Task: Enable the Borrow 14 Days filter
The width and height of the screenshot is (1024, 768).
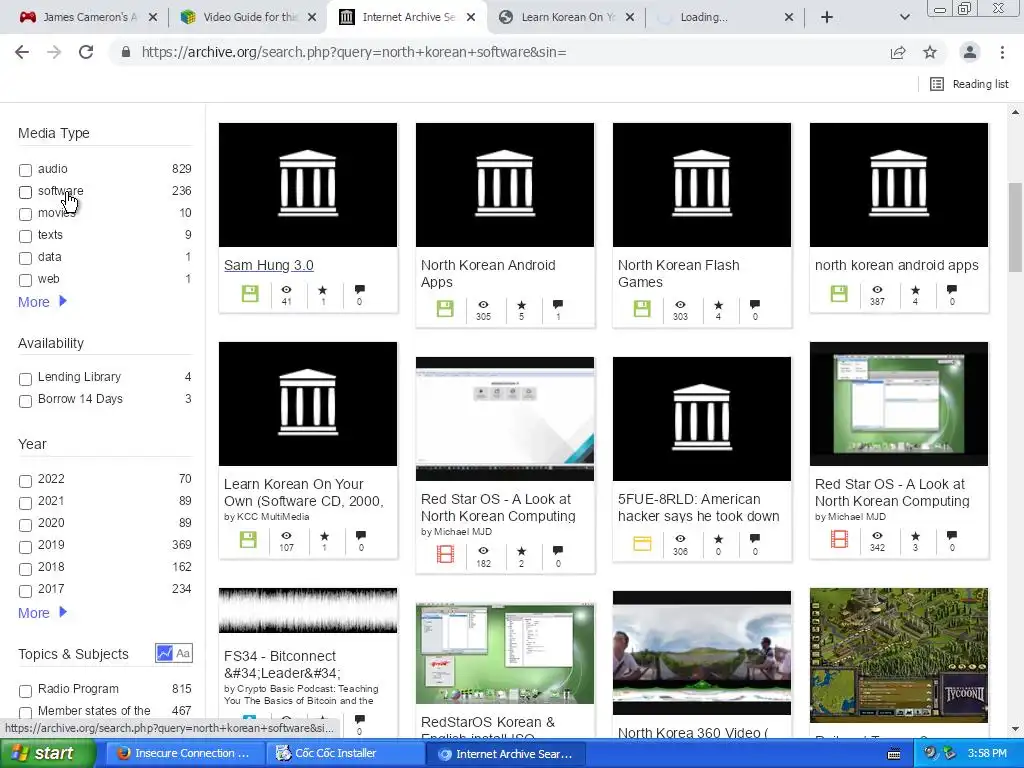Action: [x=25, y=401]
